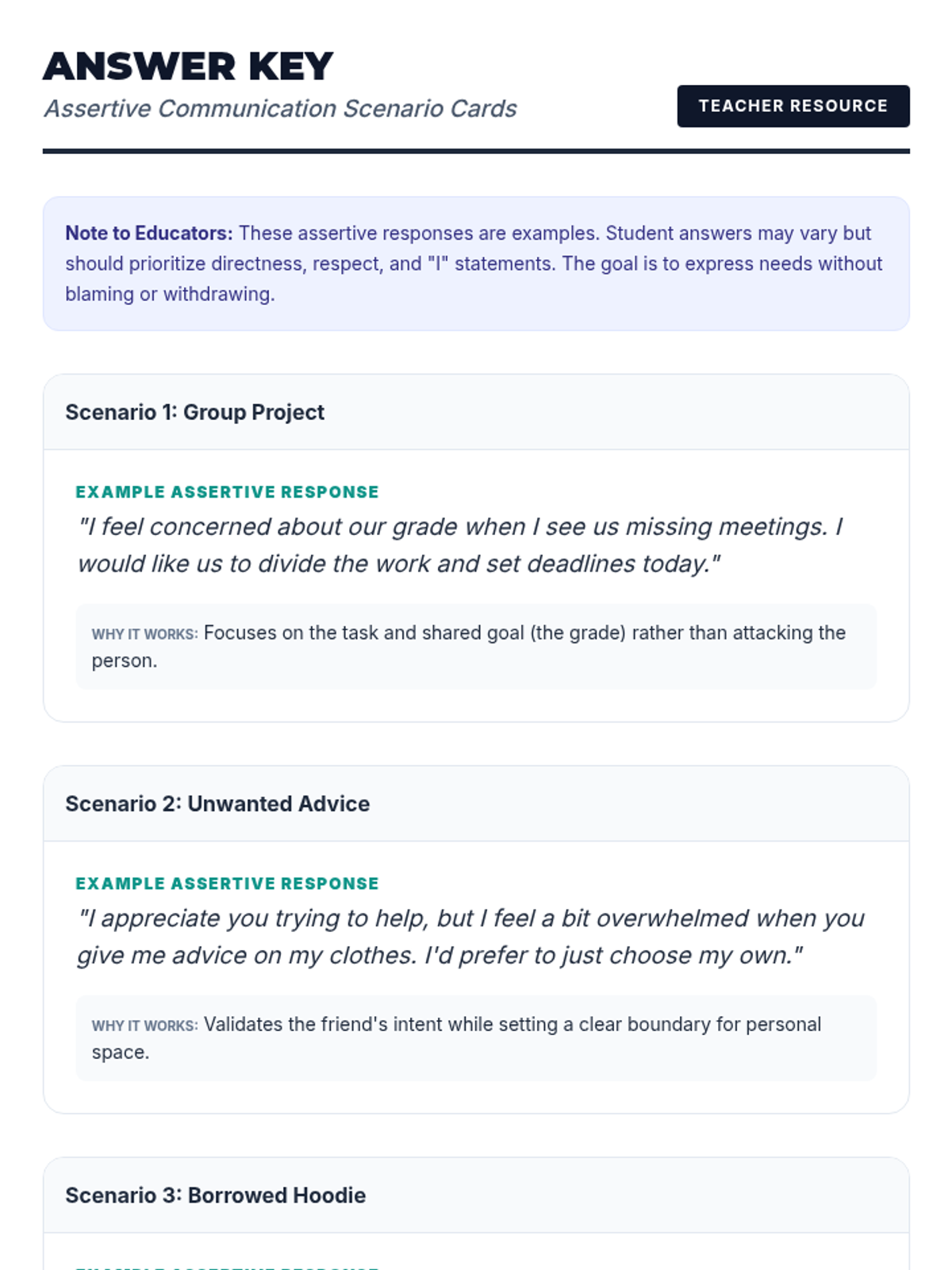This screenshot has height=1270, width=952.
Task: Select the ANSWER KEY heading
Action: (x=188, y=66)
